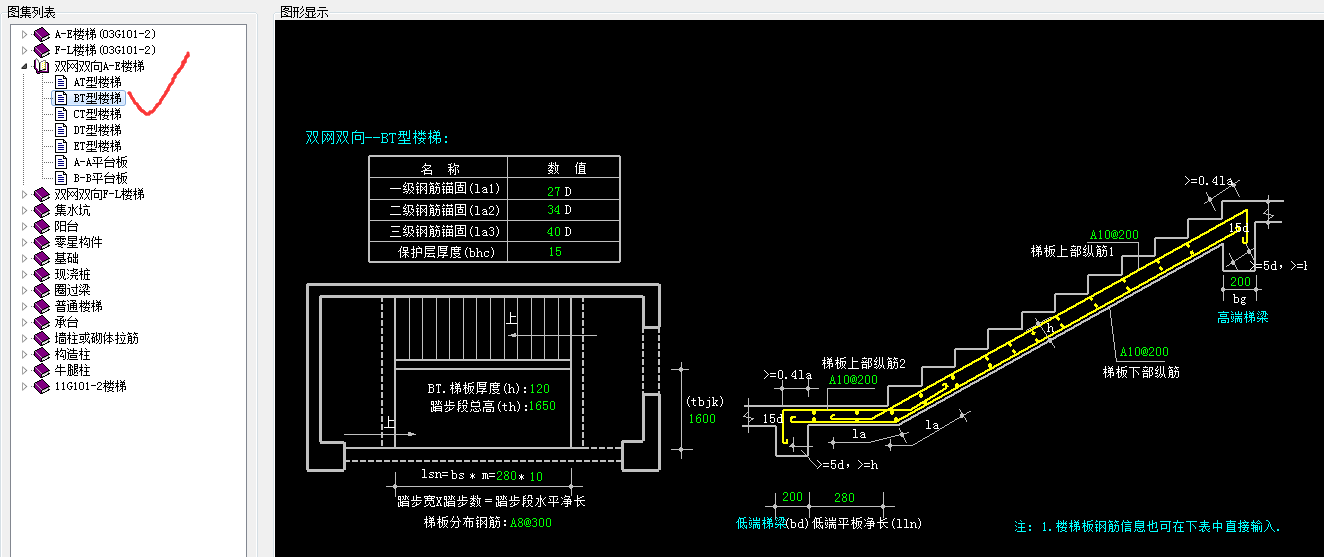Select the B-B平台板 tree entry
The height and width of the screenshot is (557, 1324).
coord(100,178)
